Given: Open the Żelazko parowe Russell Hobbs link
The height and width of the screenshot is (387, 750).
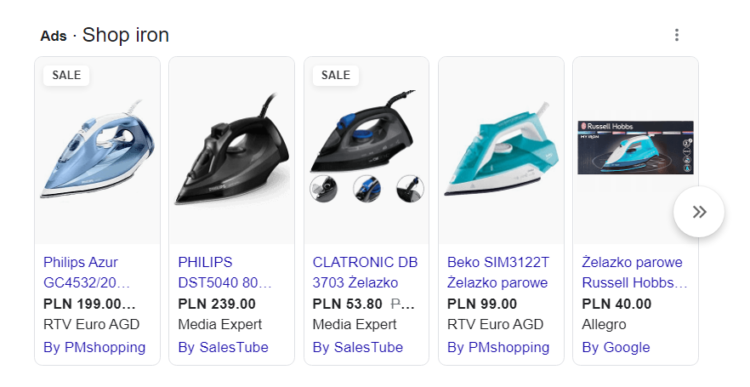Looking at the screenshot, I should pyautogui.click(x=635, y=272).
